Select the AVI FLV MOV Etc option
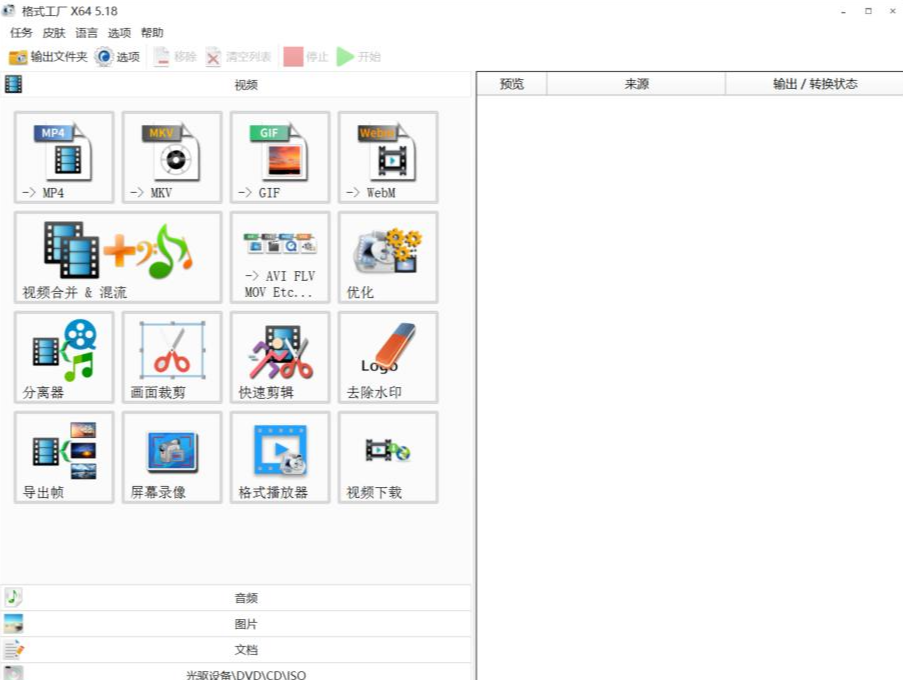The image size is (903, 680). tap(280, 257)
